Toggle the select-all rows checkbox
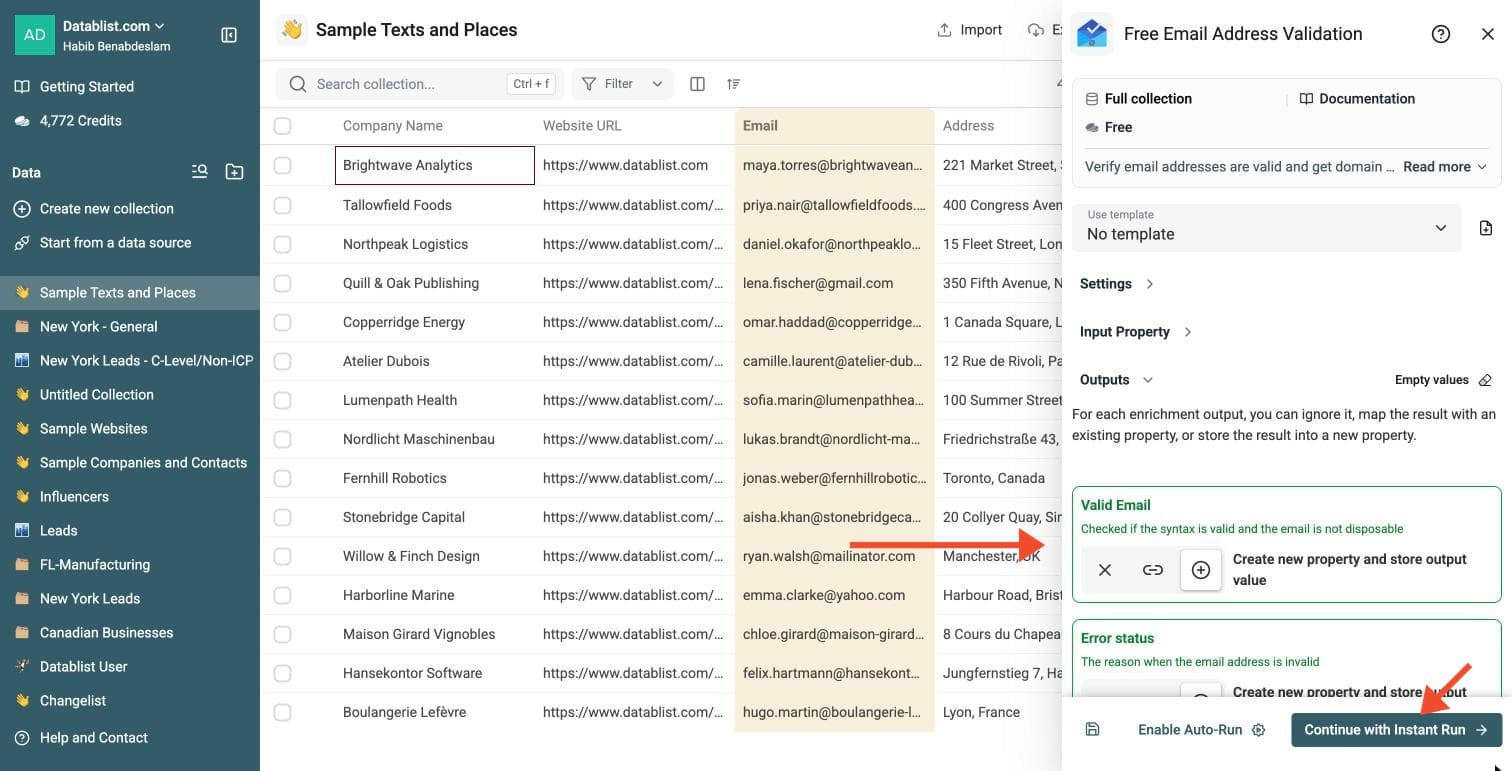The width and height of the screenshot is (1512, 771). (283, 126)
